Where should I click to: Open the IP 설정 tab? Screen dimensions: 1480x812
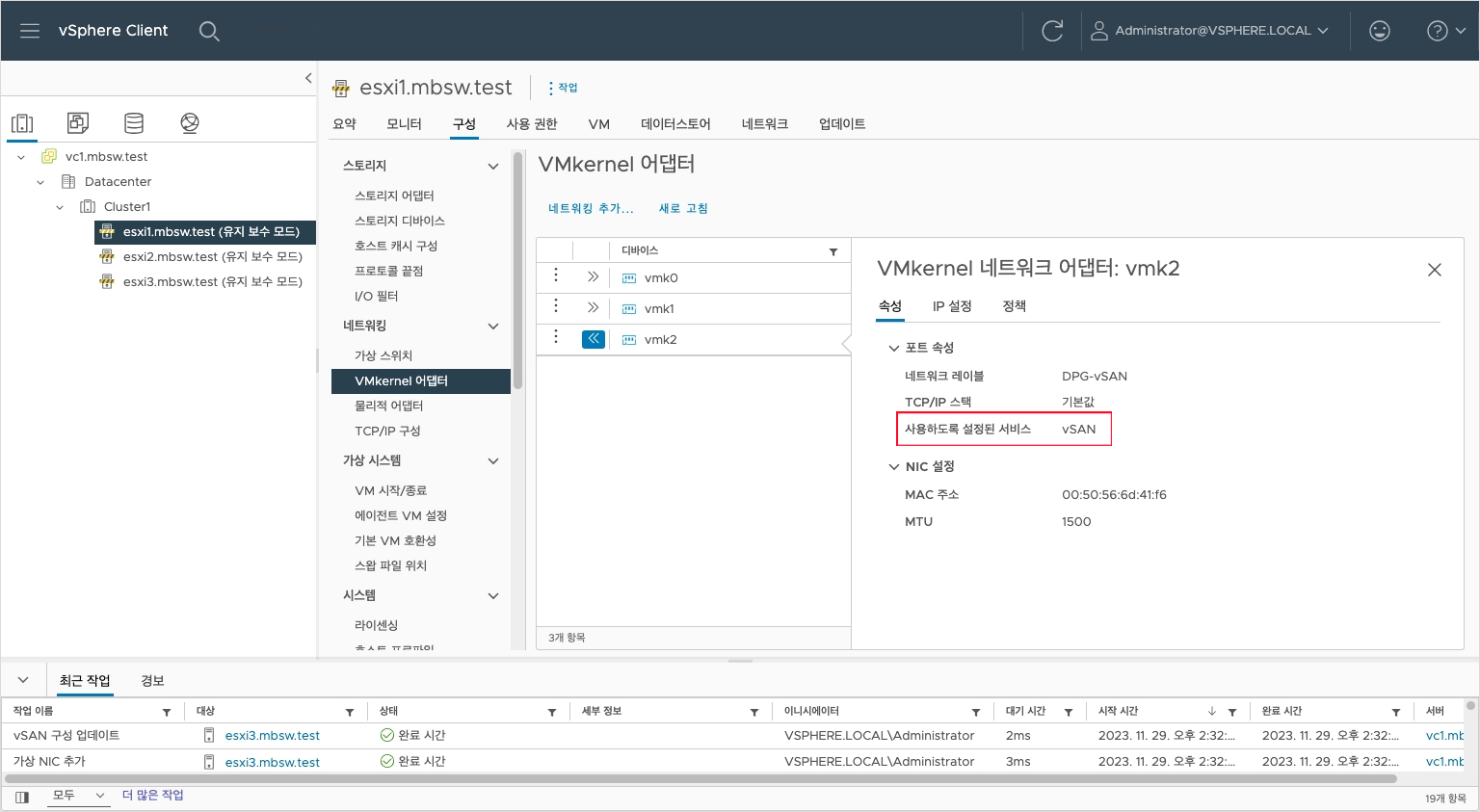click(x=952, y=306)
